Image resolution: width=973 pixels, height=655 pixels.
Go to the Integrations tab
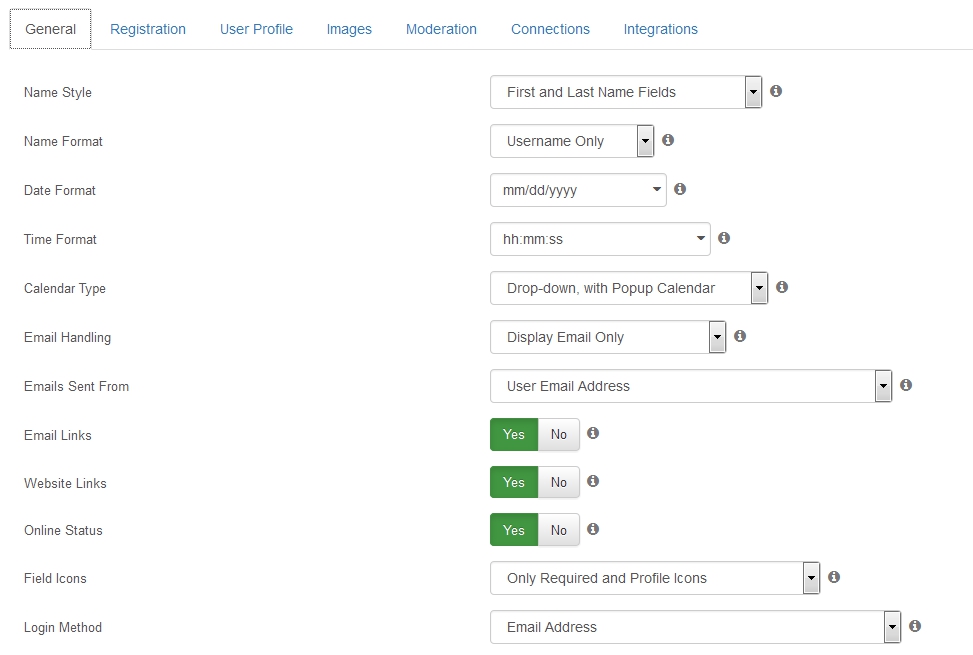[660, 29]
